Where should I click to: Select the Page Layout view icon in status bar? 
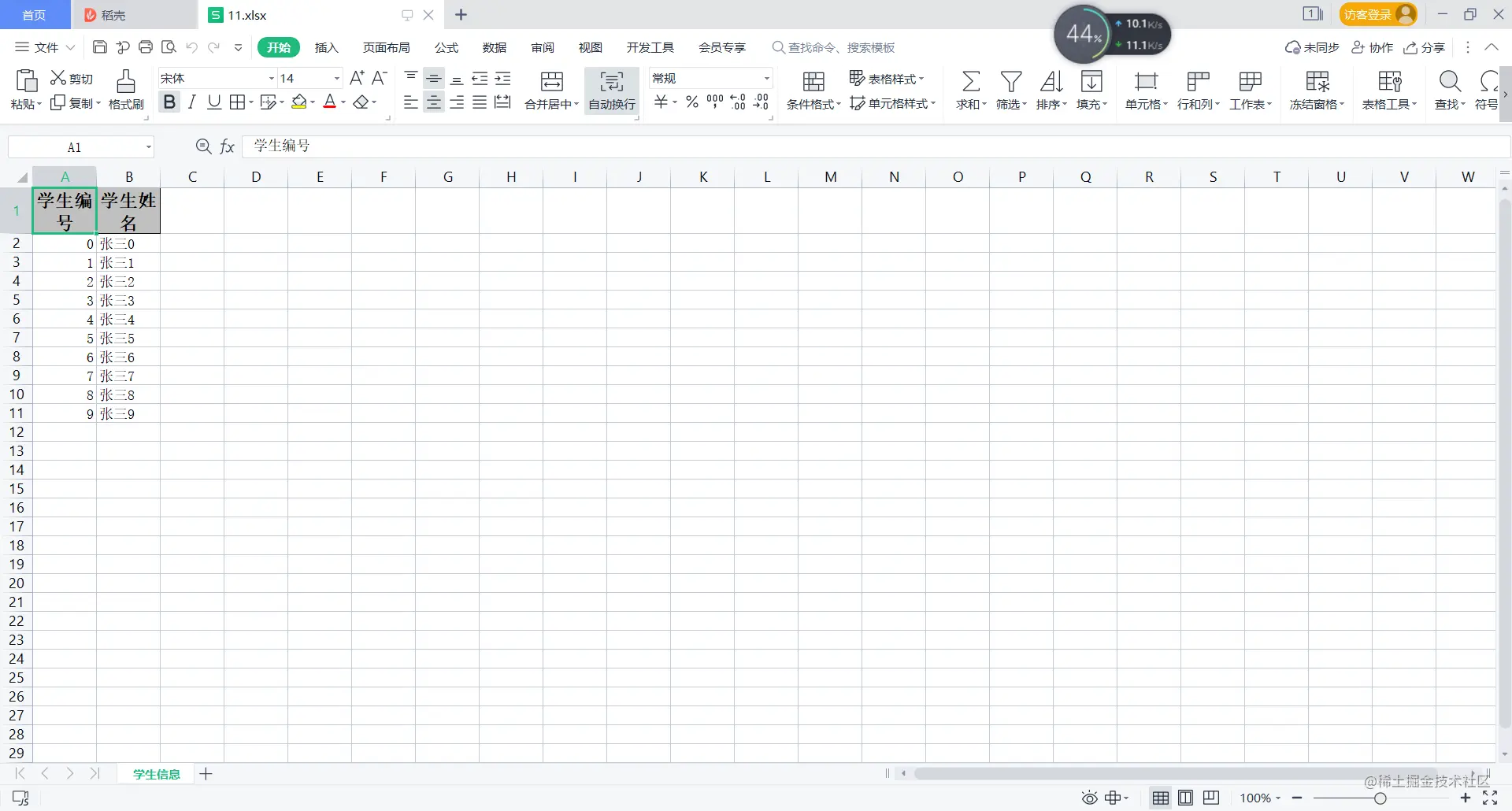(x=1186, y=798)
